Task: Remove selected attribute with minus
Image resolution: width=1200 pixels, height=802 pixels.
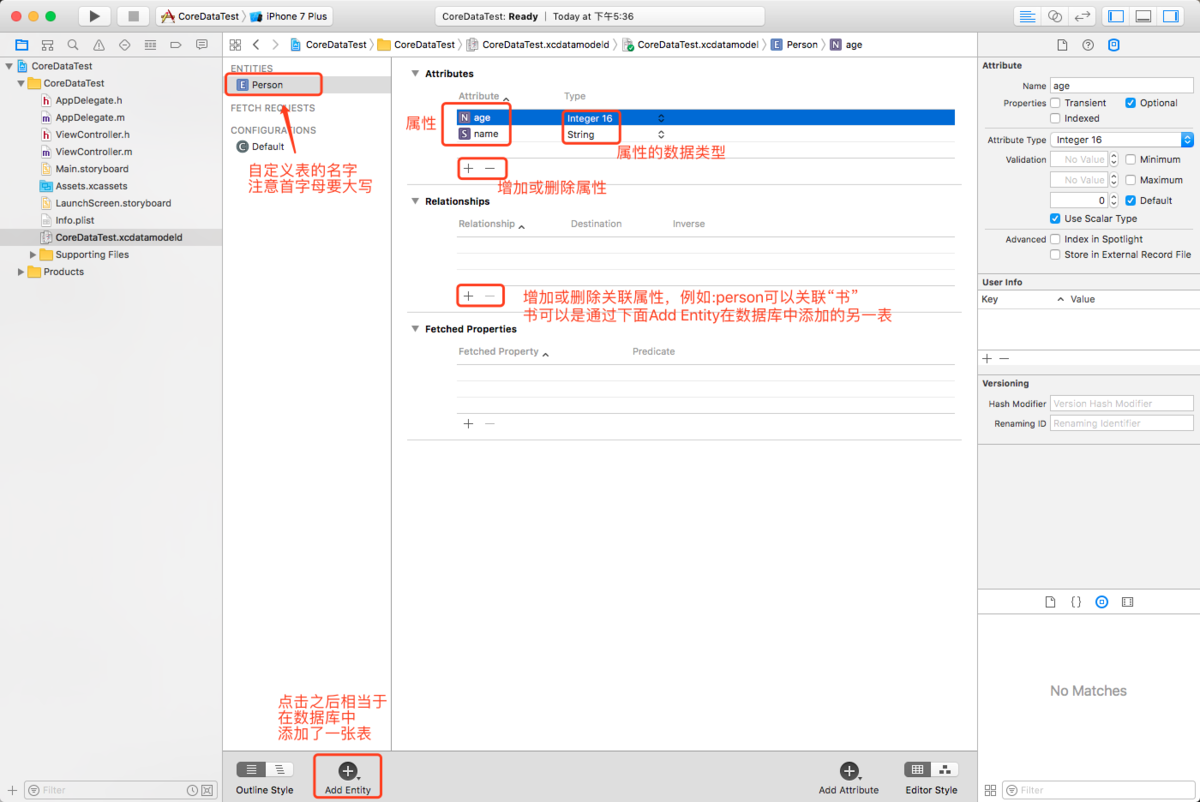Action: click(x=490, y=168)
